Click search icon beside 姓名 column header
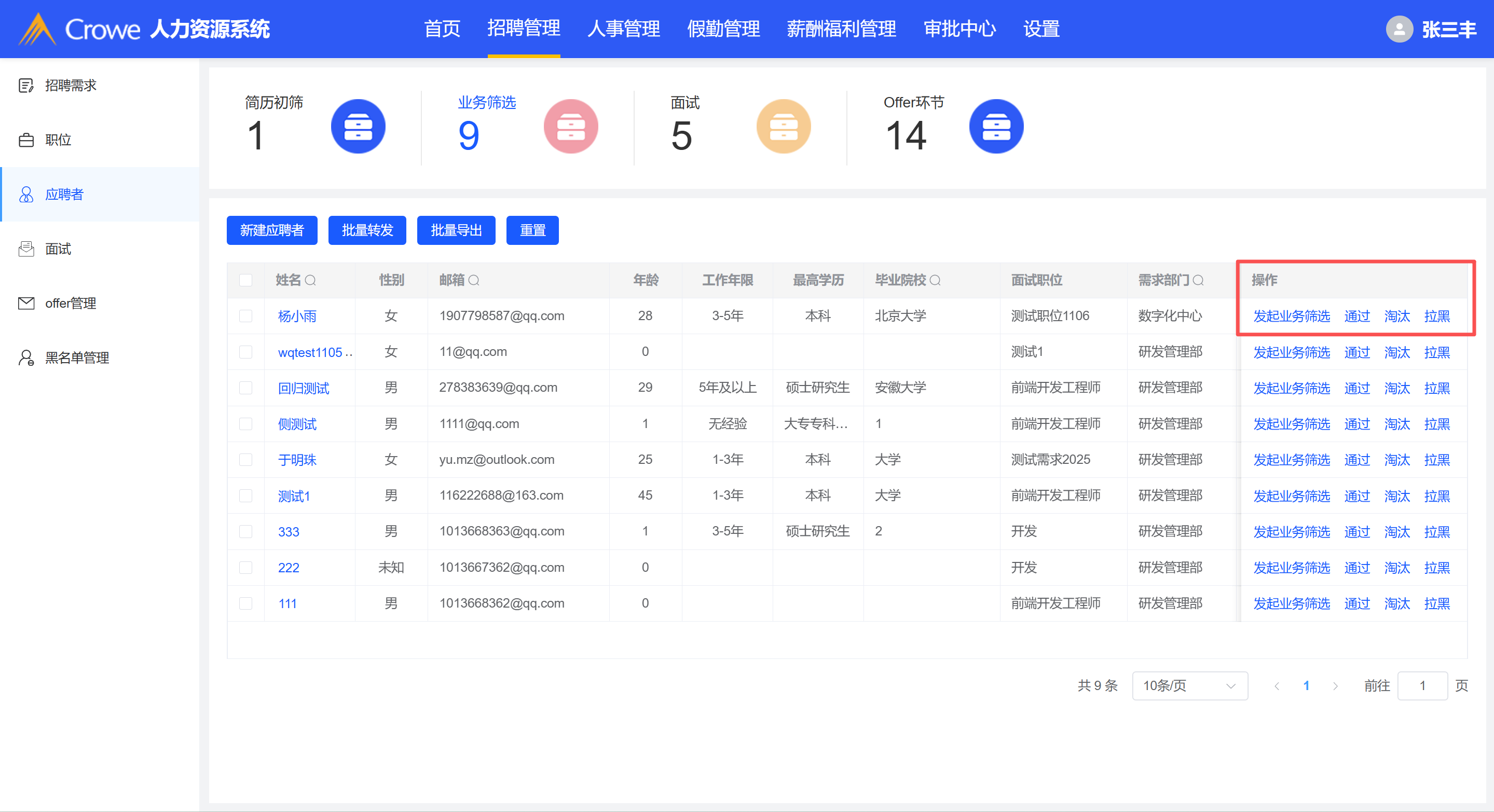The height and width of the screenshot is (812, 1494). tap(310, 281)
